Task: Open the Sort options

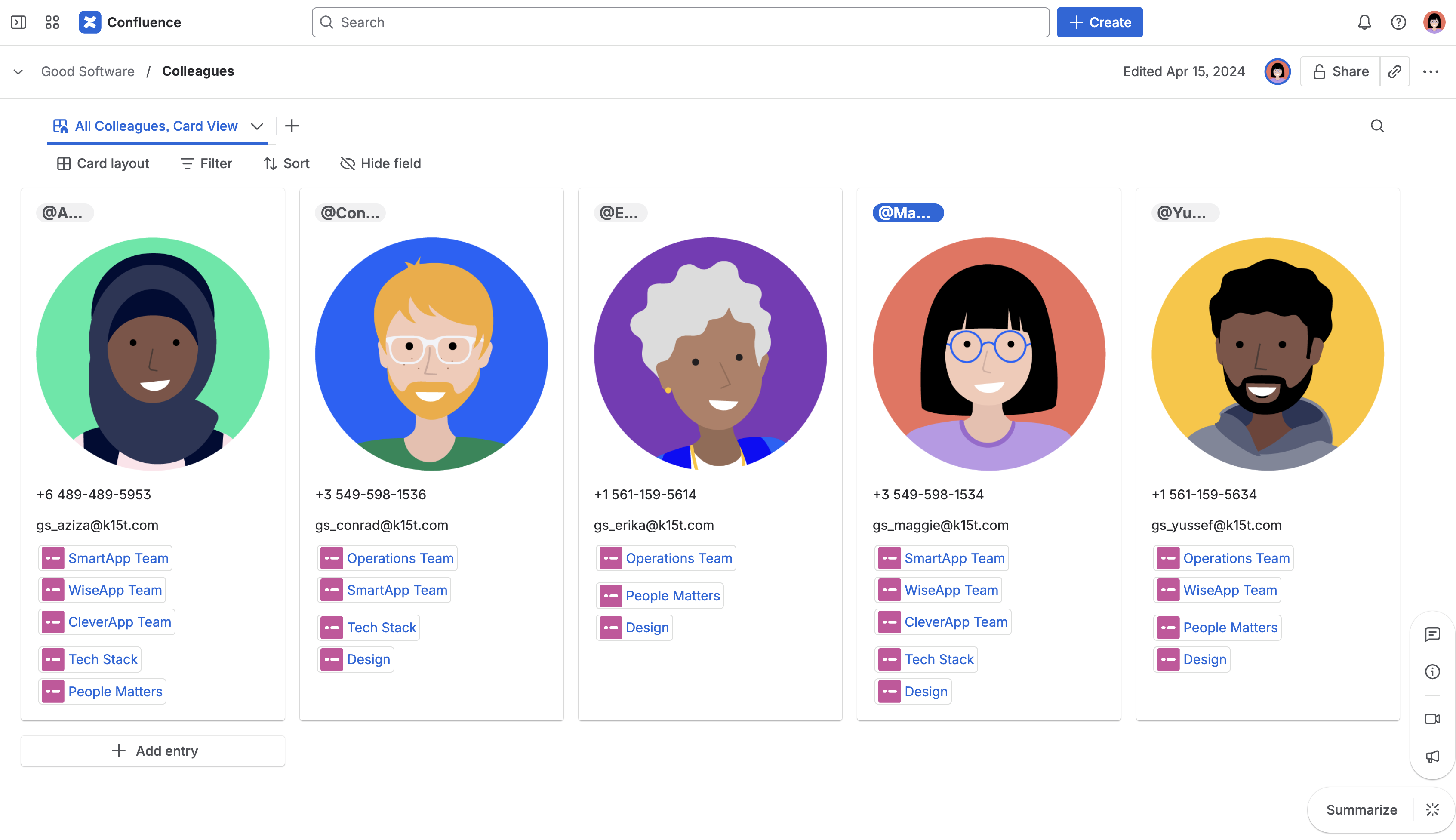Action: pos(287,163)
